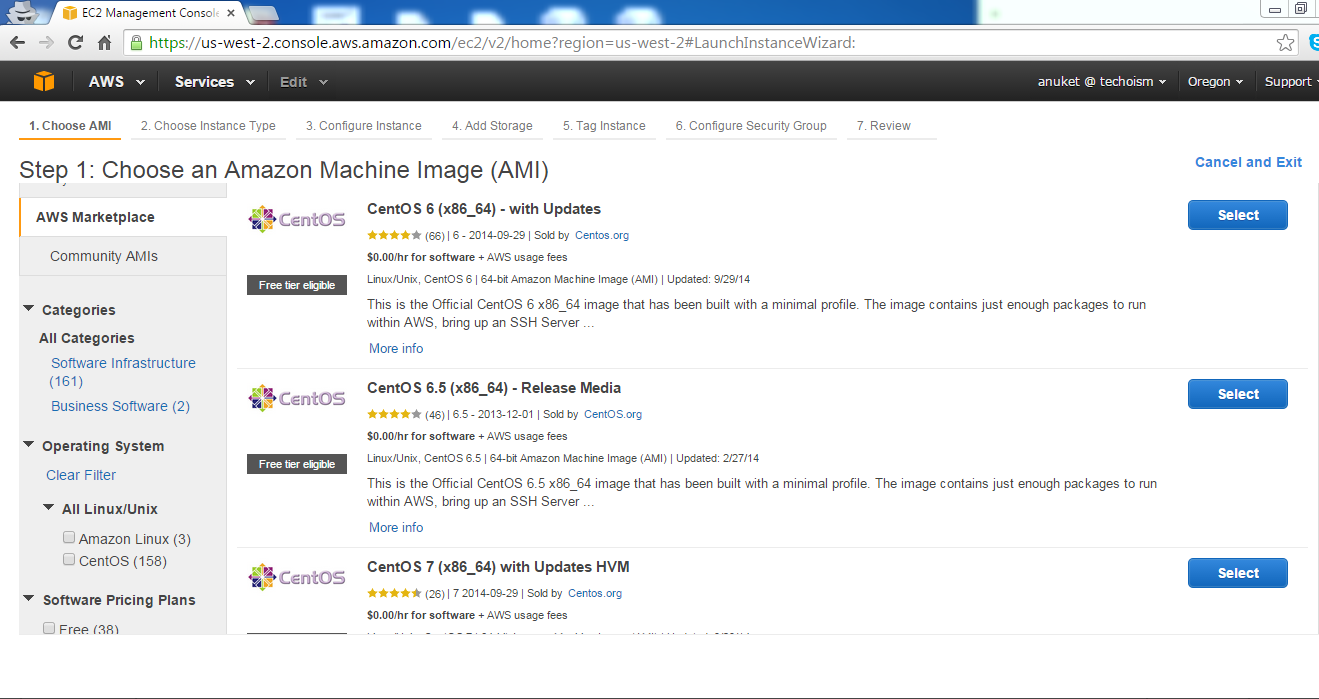The height and width of the screenshot is (699, 1319).
Task: Open the CentOS.org seller link for CentOS 6.5
Action: [x=613, y=414]
